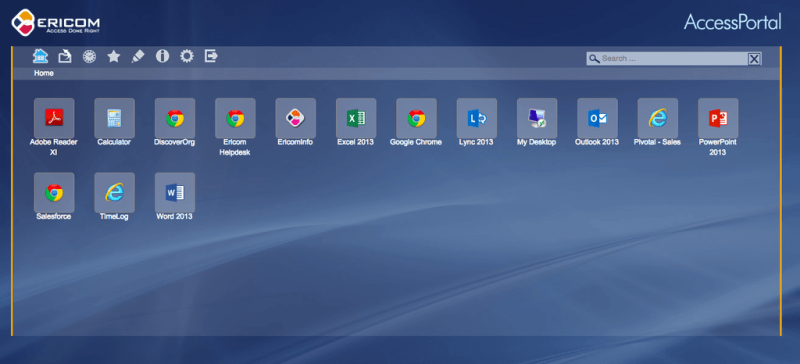Screen dimensions: 800x364
Task: Click the "TimeLog" label text
Action: coord(114,216)
